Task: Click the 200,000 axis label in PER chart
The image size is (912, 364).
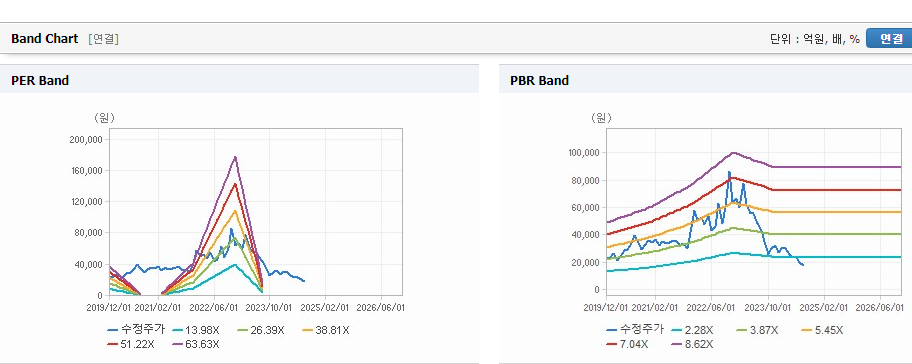Action: (x=86, y=140)
